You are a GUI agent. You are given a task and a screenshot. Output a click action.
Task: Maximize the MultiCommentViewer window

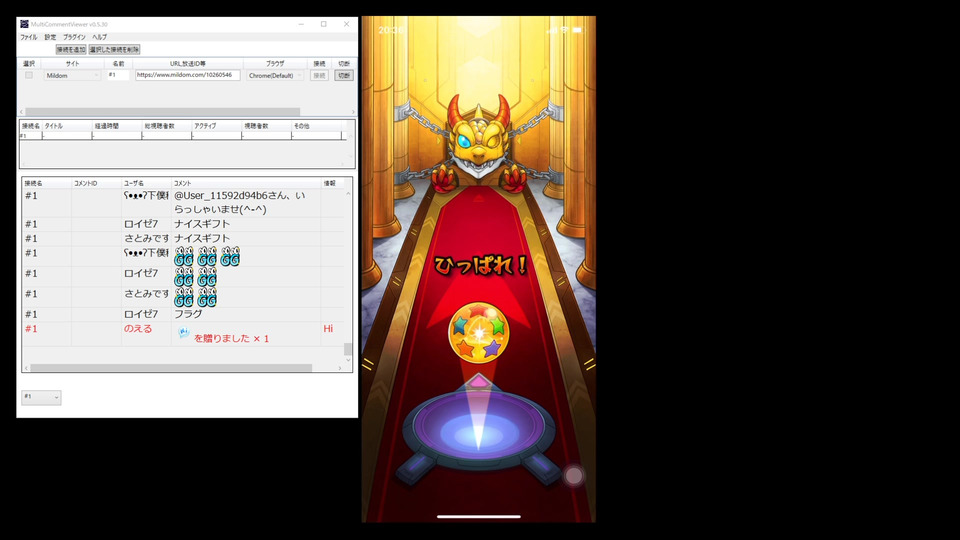point(324,24)
